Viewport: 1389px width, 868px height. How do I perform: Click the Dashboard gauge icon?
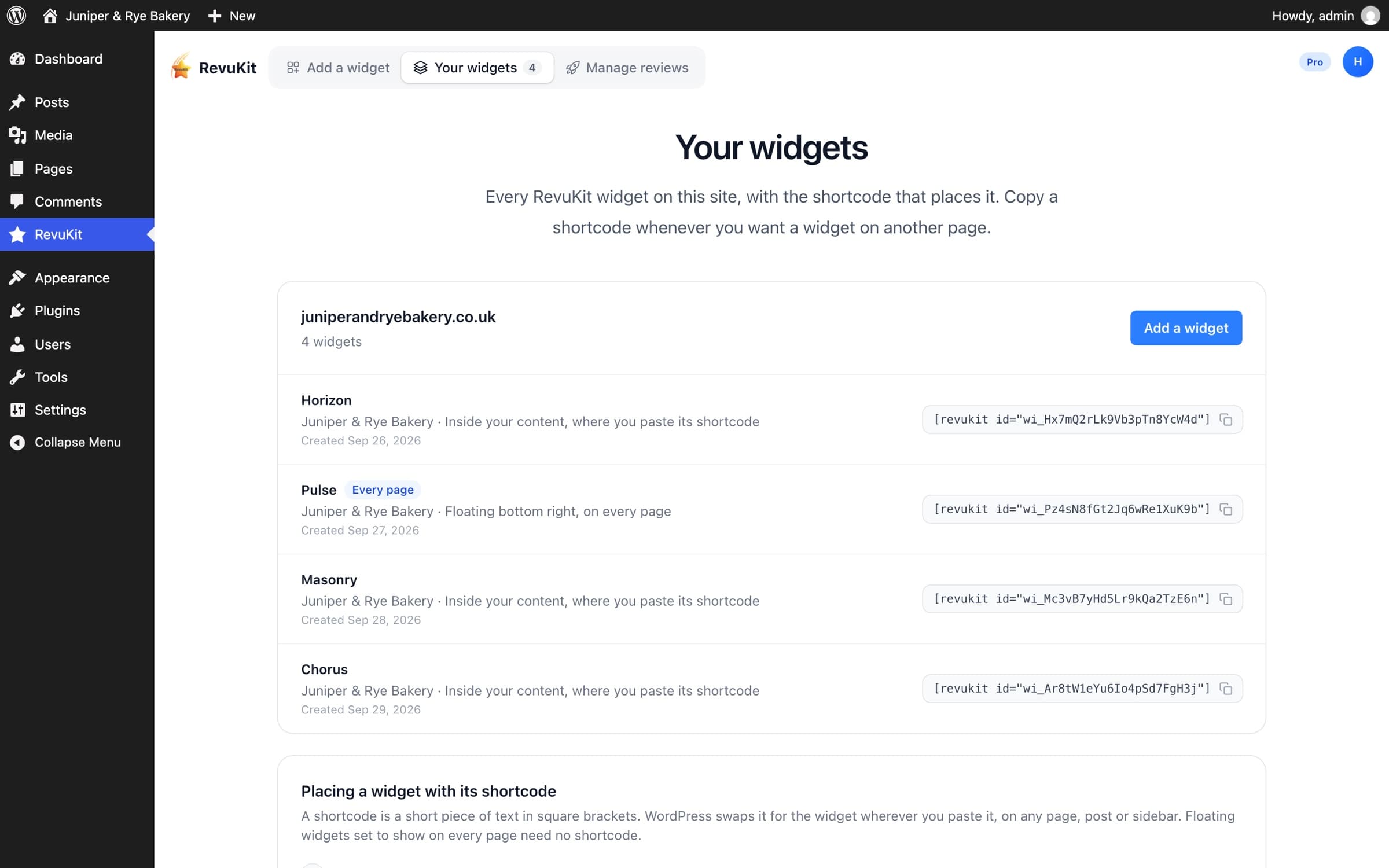click(17, 58)
